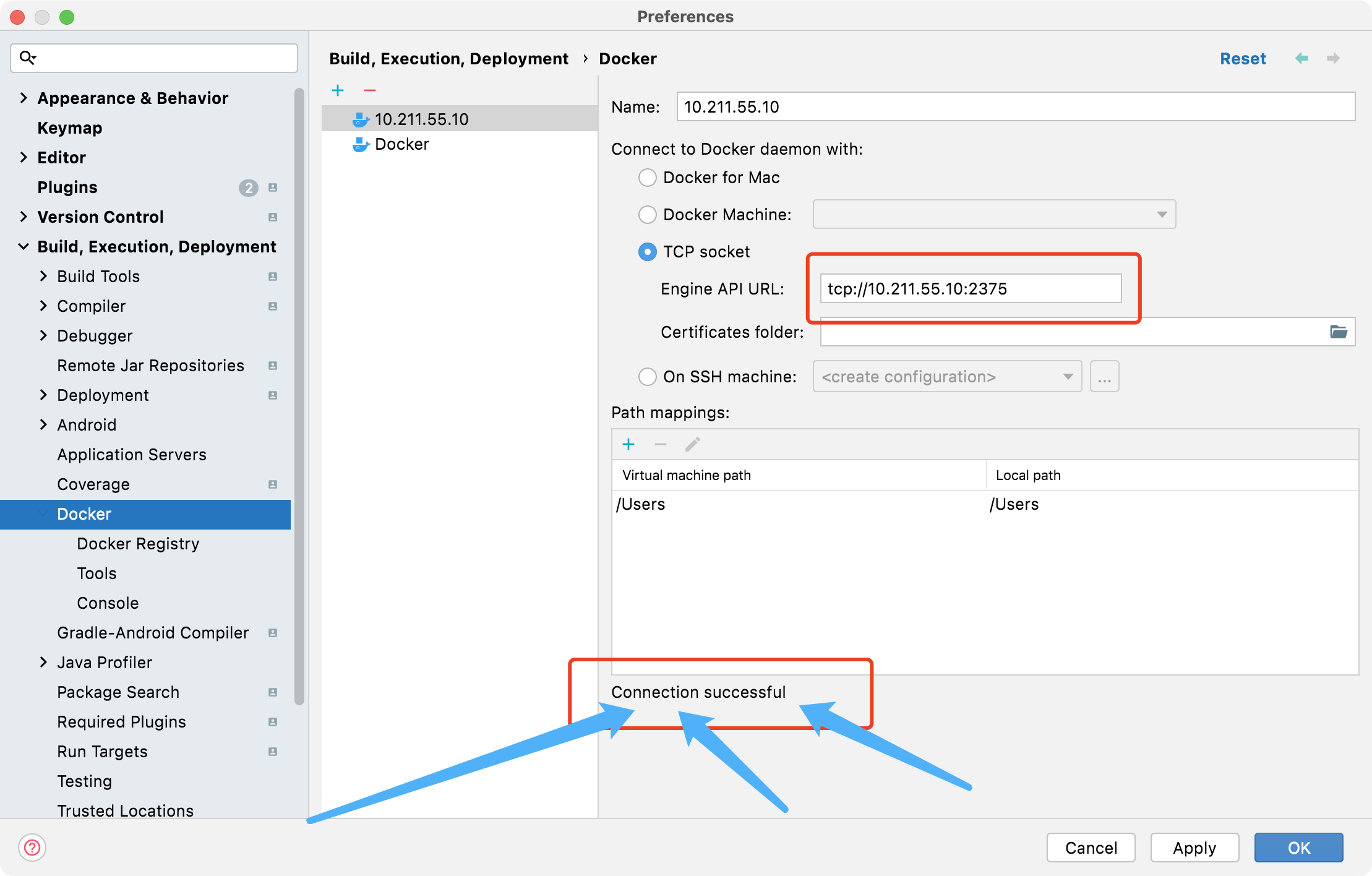The width and height of the screenshot is (1372, 876).
Task: Open Docker Tools settings page
Action: pos(96,573)
